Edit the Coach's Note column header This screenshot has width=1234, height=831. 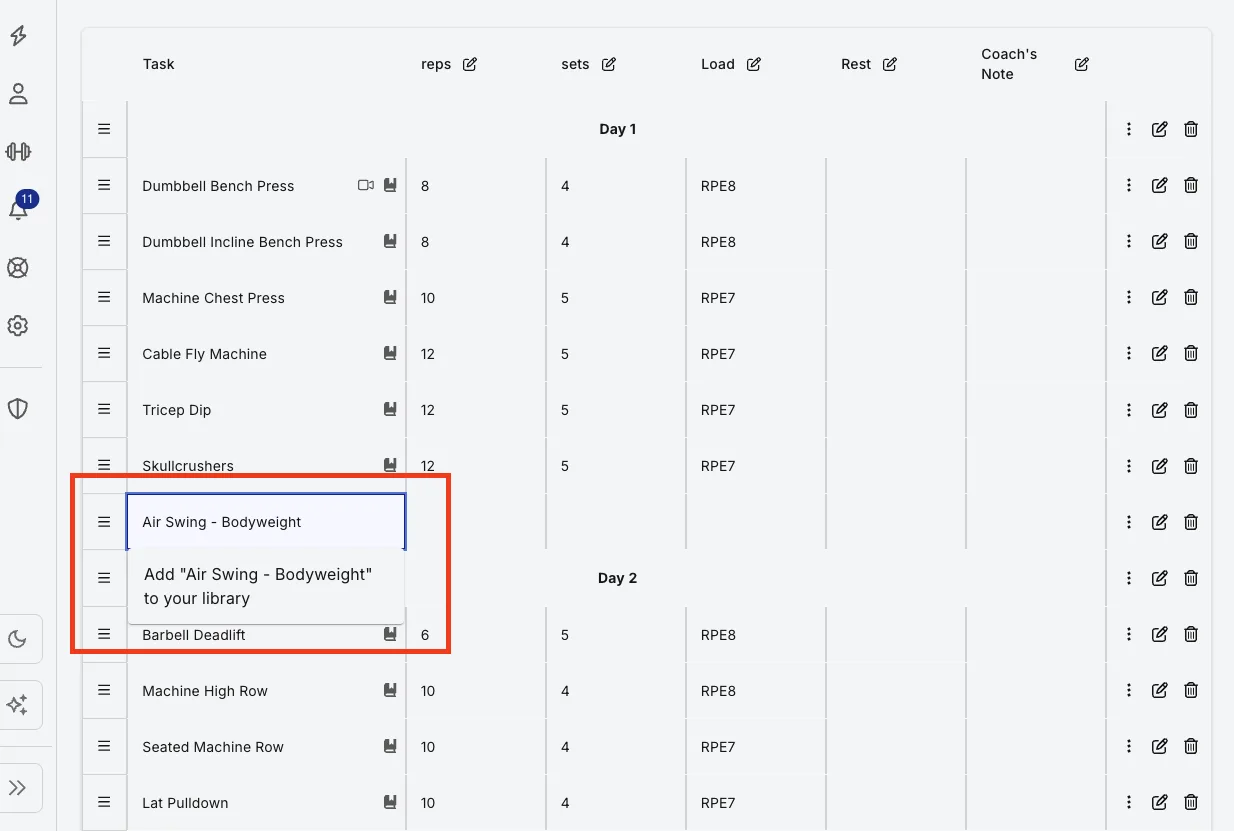[x=1082, y=64]
